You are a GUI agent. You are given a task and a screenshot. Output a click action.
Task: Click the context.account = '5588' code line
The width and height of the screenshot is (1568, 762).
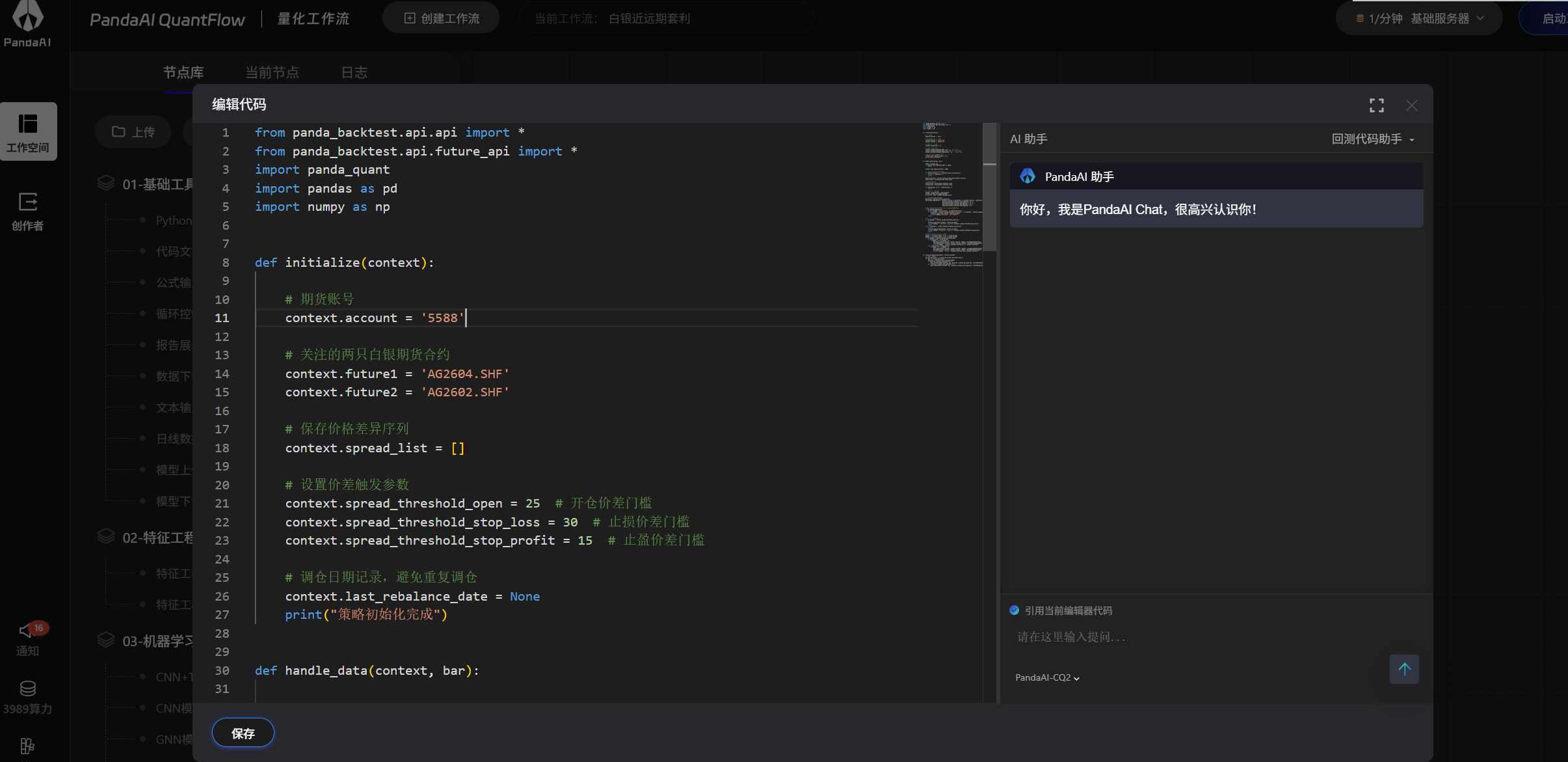pyautogui.click(x=375, y=318)
